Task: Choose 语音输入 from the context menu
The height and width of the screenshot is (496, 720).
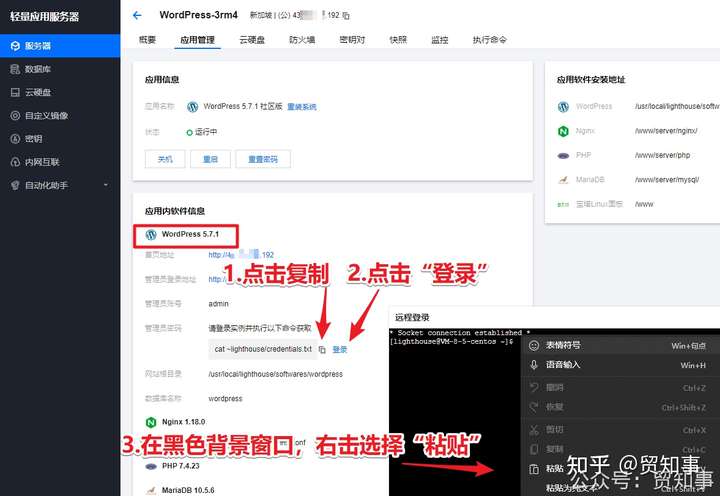Action: [620, 365]
